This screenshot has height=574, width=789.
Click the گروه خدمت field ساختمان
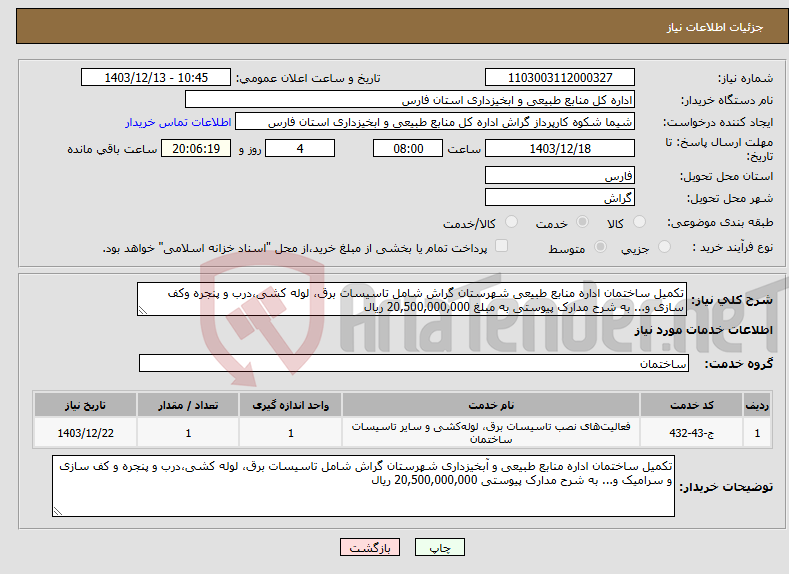[414, 363]
